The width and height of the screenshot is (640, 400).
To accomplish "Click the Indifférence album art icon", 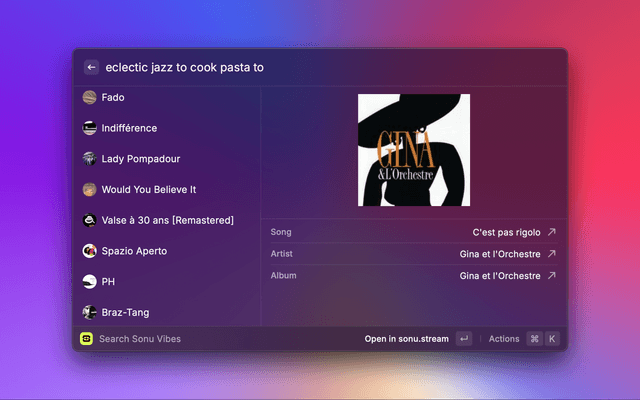I will (90, 128).
